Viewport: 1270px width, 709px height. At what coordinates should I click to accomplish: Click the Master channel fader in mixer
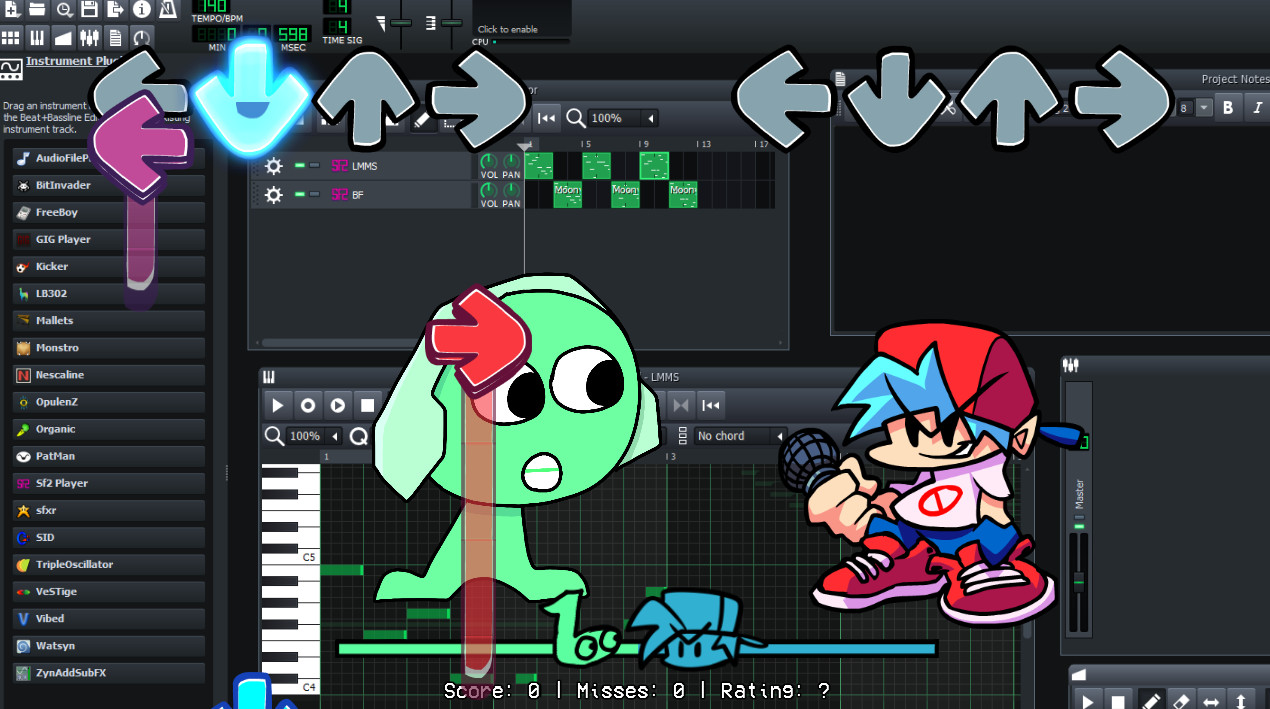click(x=1079, y=580)
